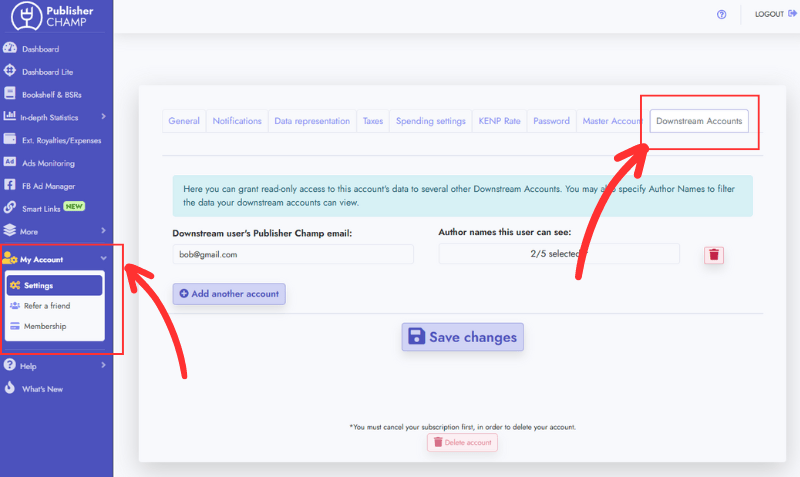Click the What's New flame icon
This screenshot has width=800, height=477.
[10, 388]
